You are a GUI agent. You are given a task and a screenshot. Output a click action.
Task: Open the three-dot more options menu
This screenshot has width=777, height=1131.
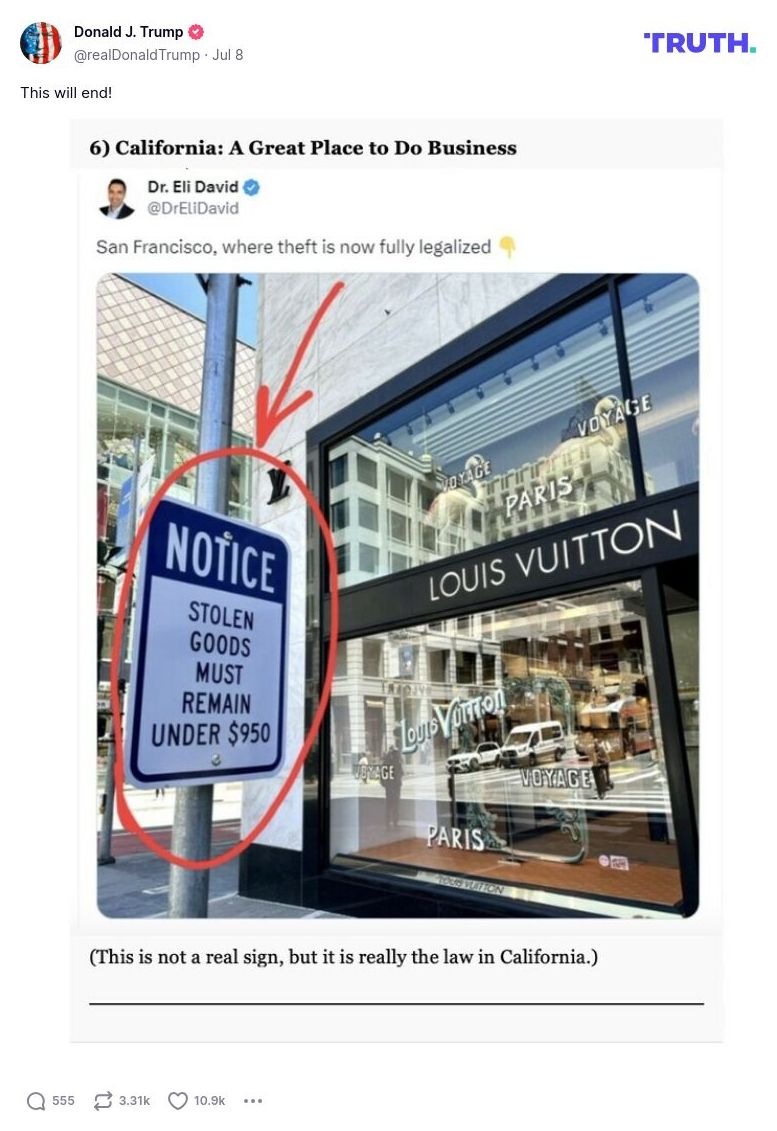253,1101
